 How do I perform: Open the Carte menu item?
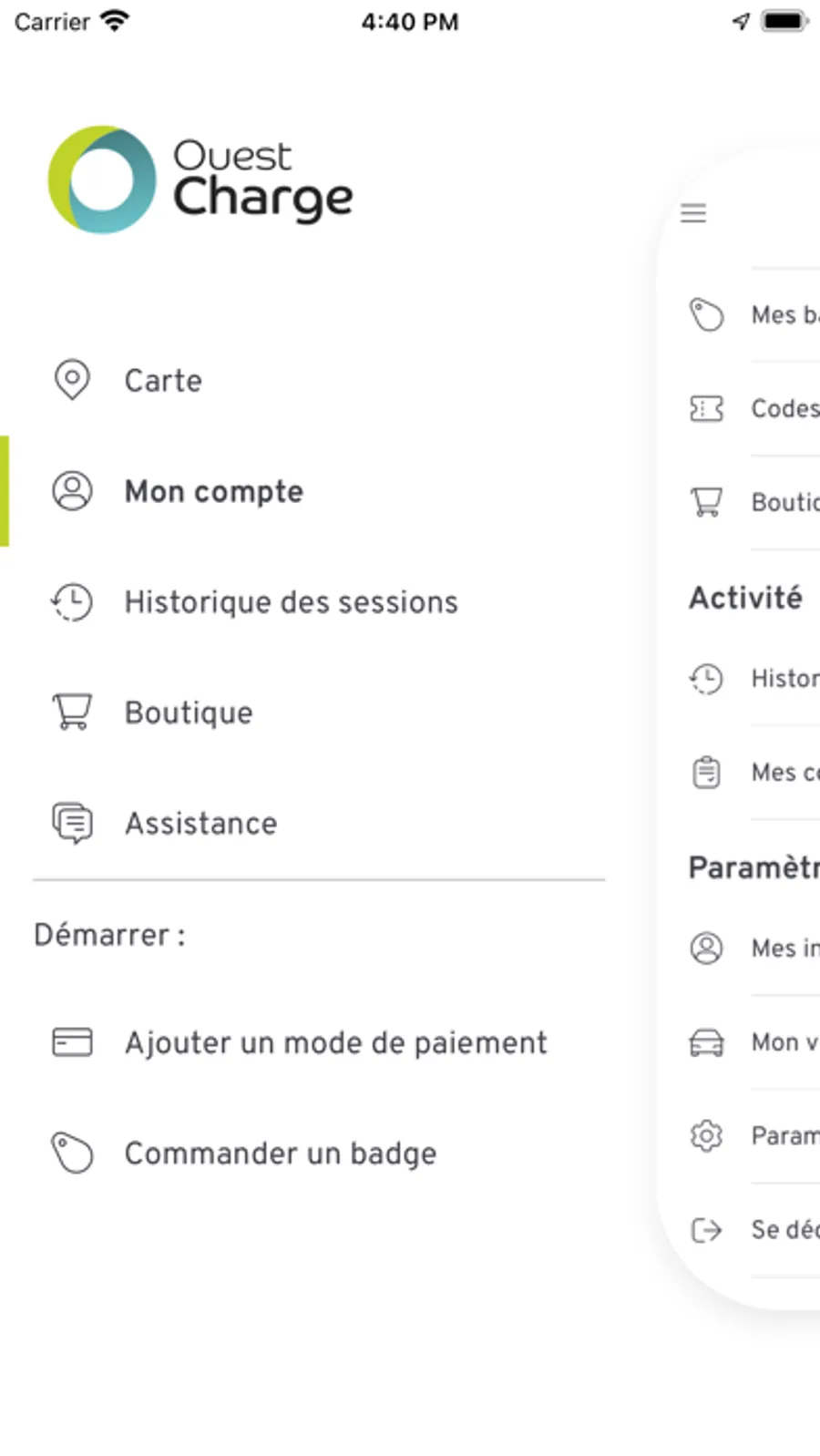163,381
